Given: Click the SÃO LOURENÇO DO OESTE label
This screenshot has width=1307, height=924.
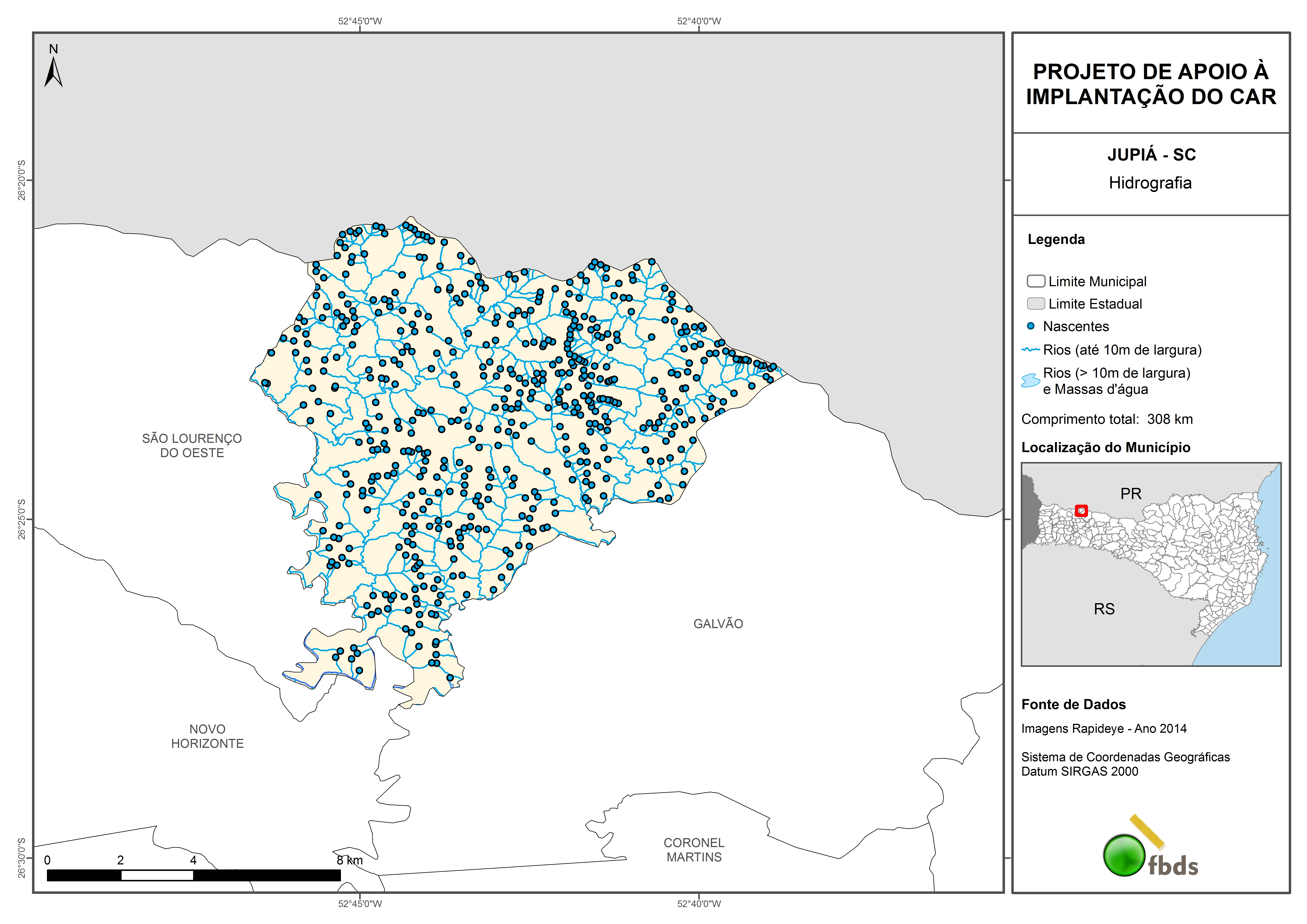Looking at the screenshot, I should click(192, 445).
